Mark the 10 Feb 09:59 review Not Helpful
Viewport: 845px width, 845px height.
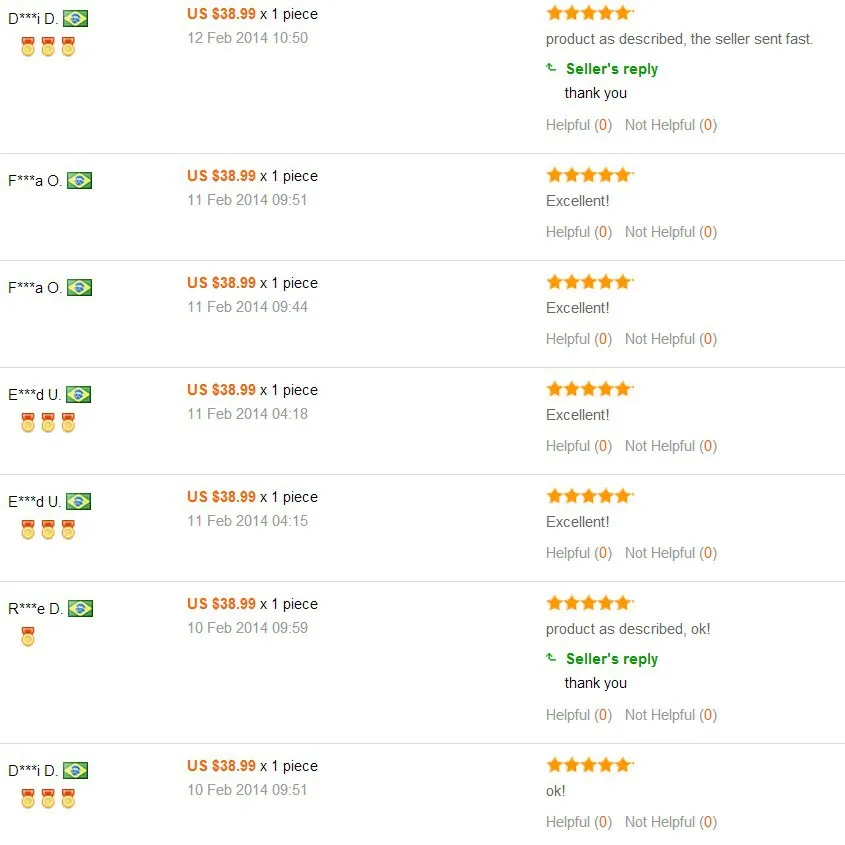pos(671,715)
